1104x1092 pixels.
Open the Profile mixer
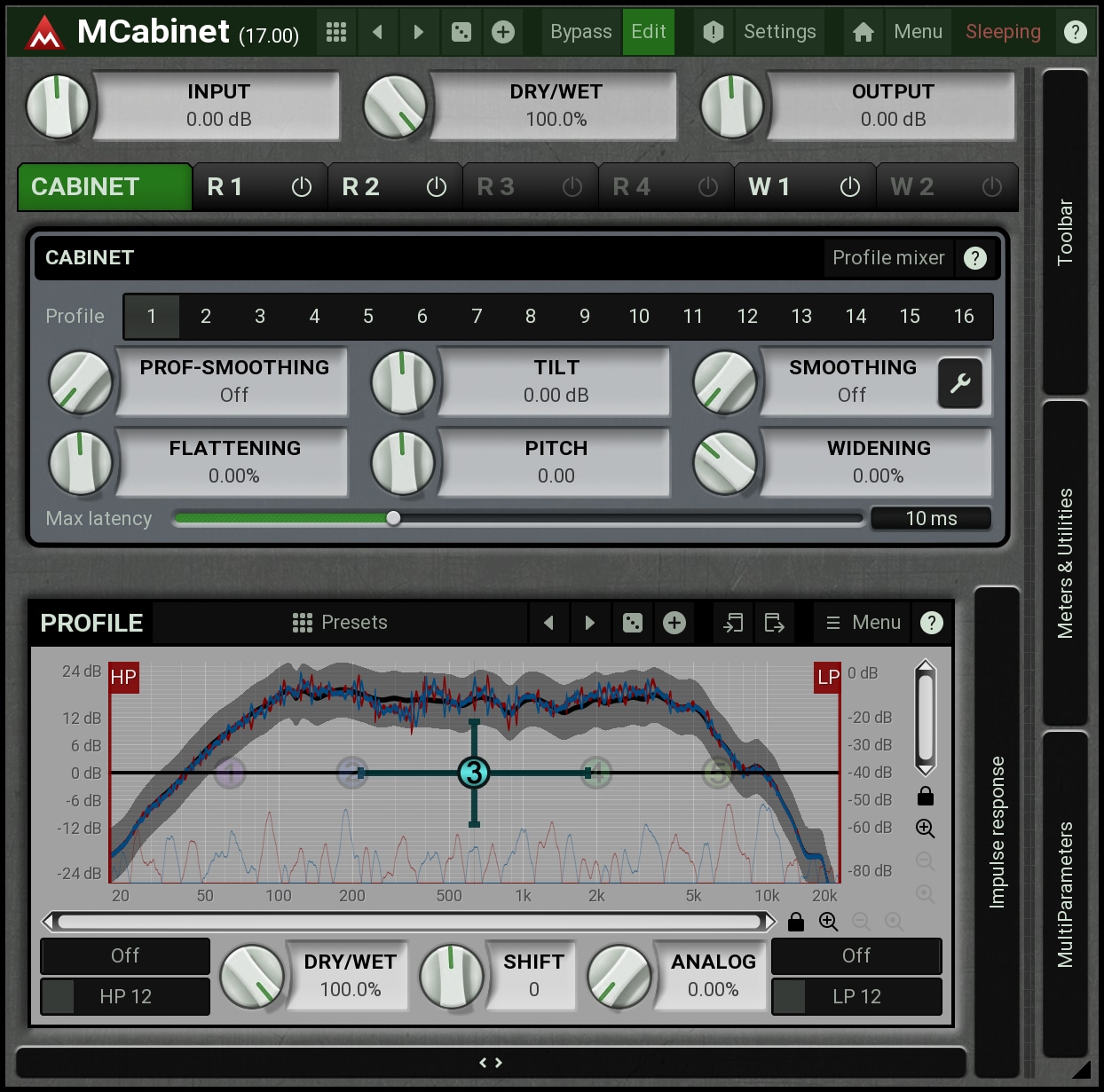(x=887, y=258)
